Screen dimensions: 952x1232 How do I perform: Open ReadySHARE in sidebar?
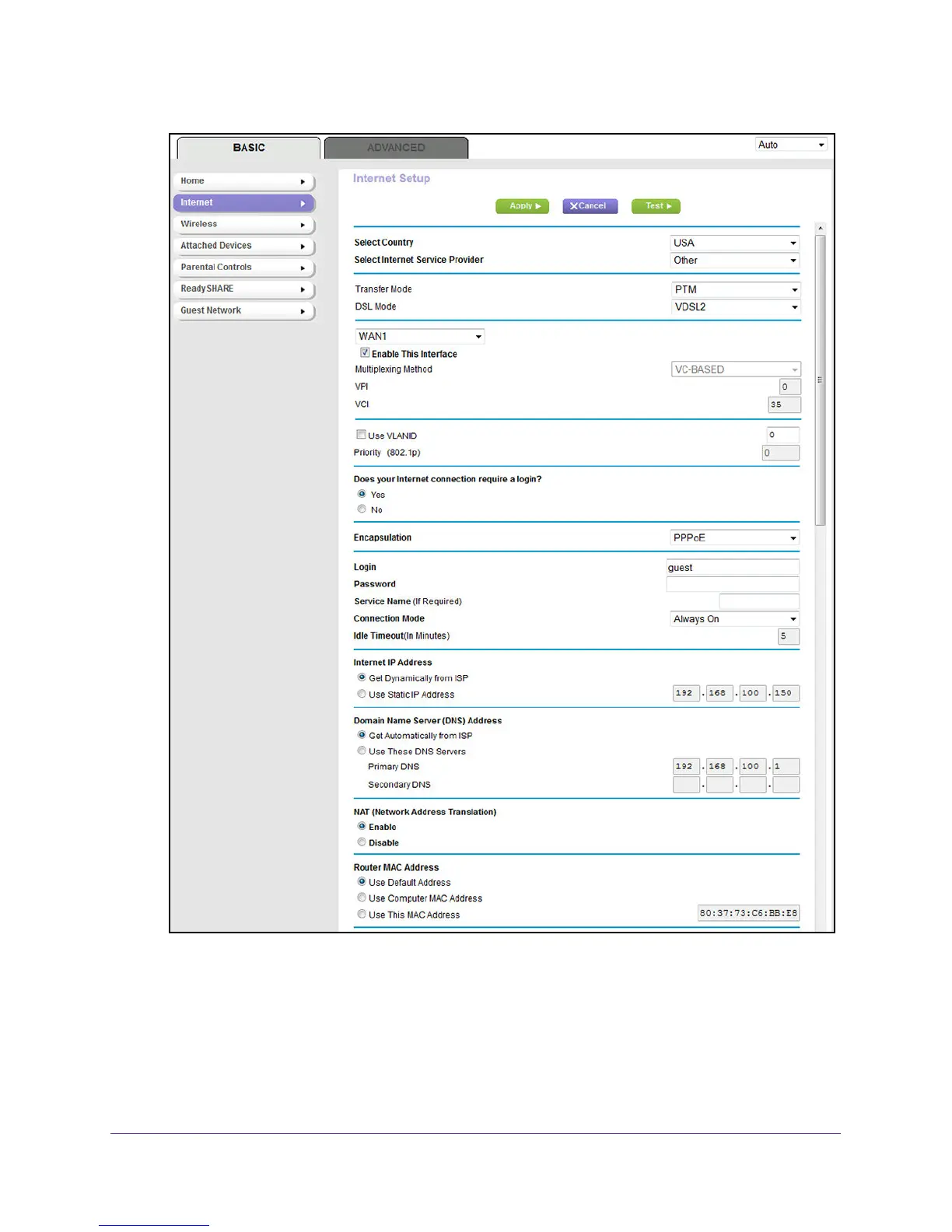point(243,289)
